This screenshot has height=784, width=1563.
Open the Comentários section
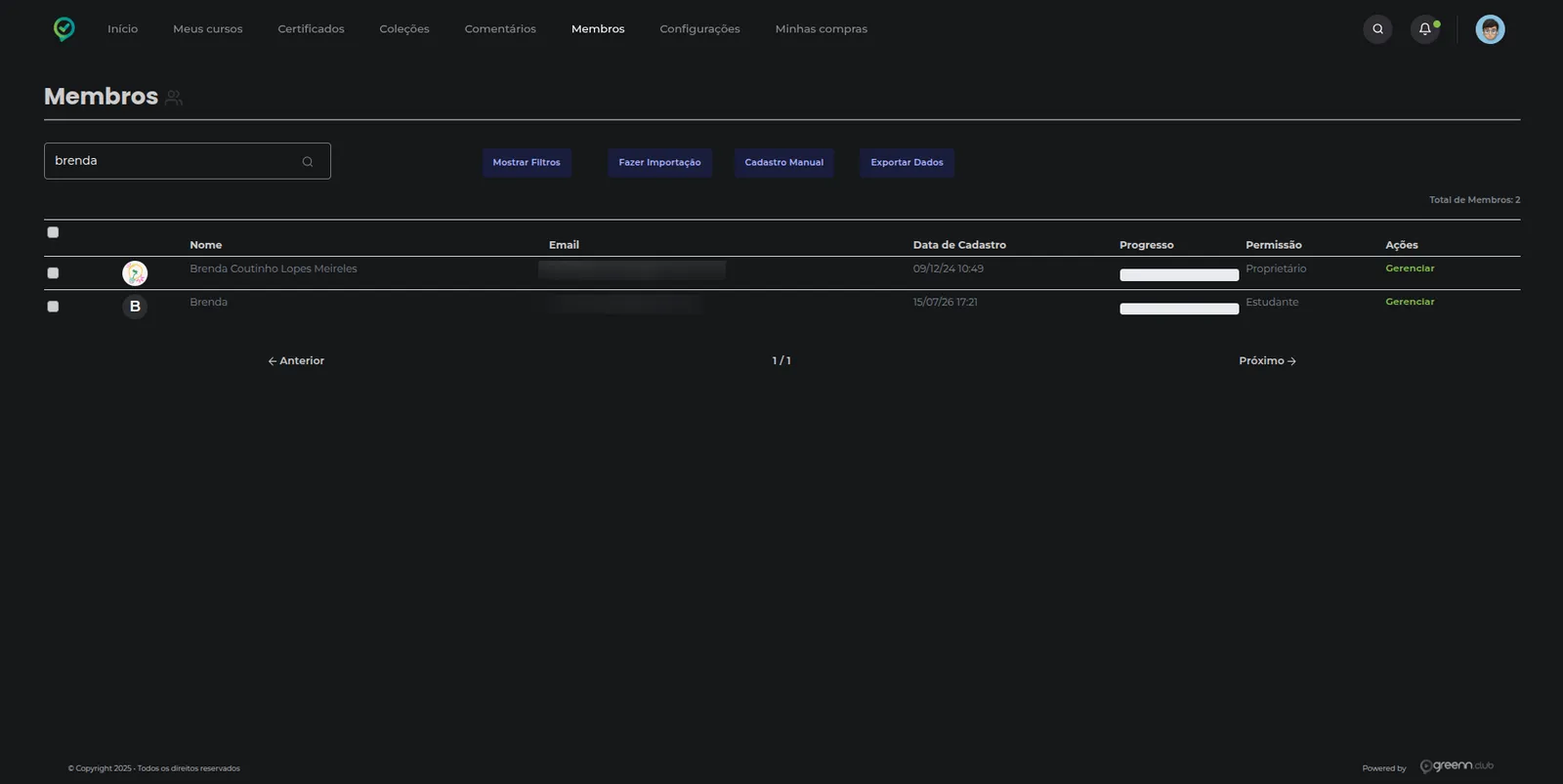click(500, 29)
